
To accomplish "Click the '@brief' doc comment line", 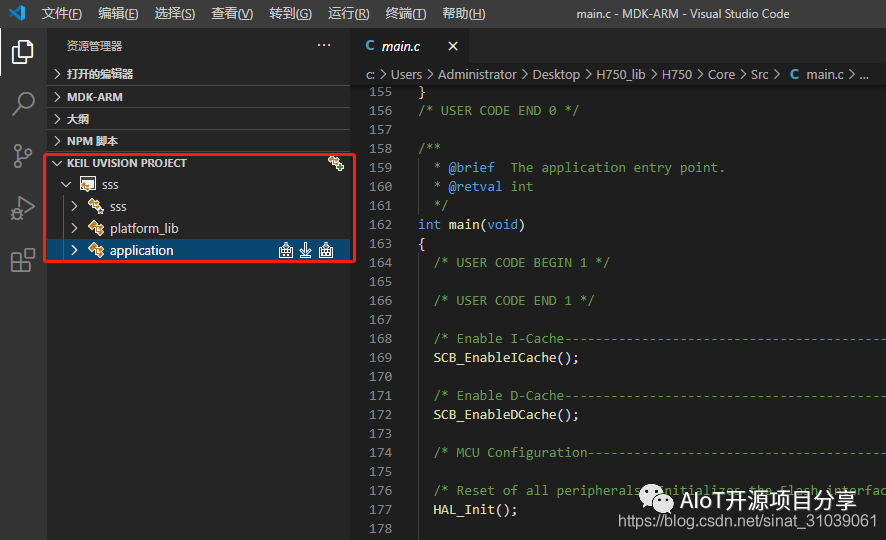I will [579, 168].
